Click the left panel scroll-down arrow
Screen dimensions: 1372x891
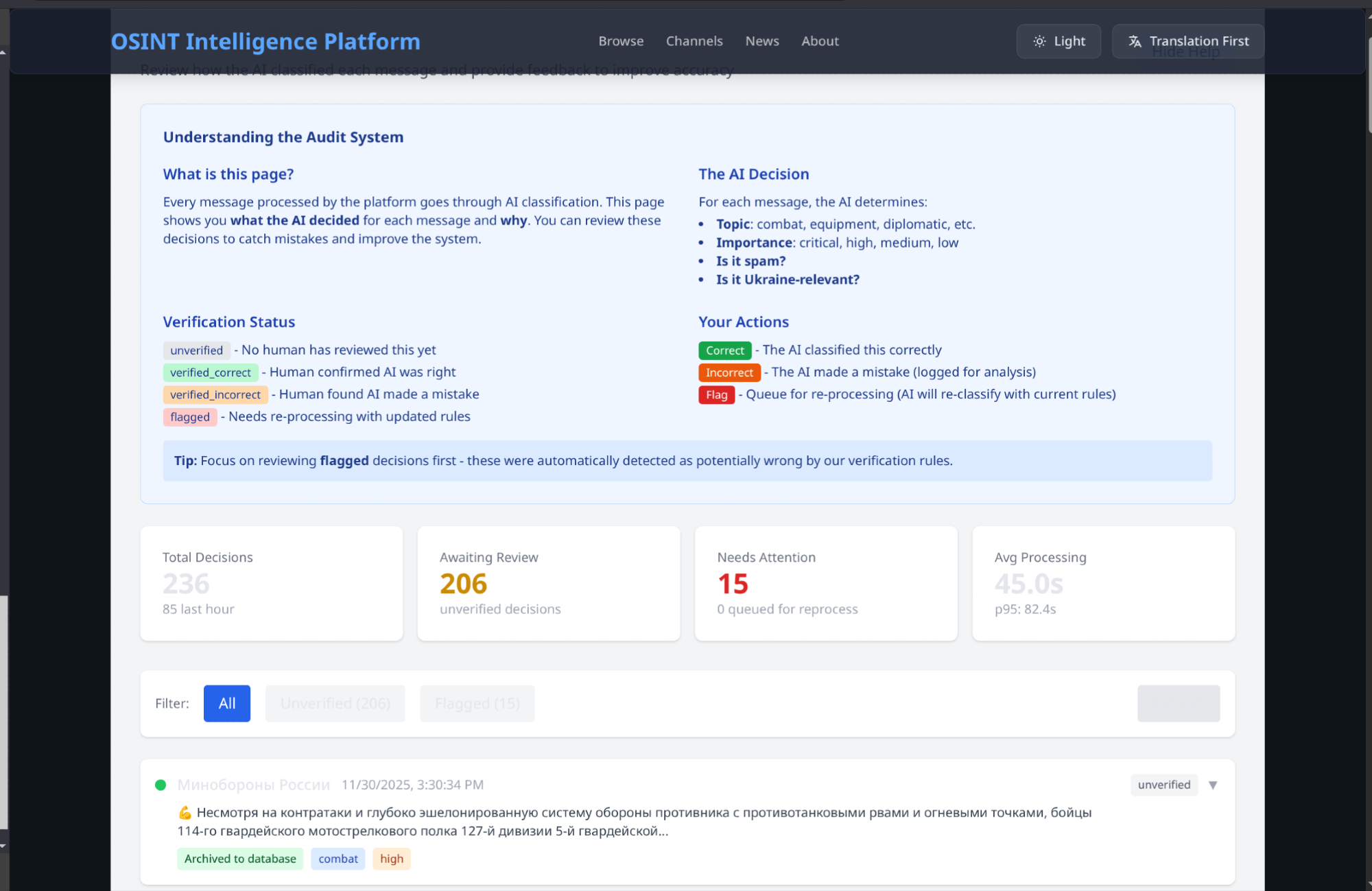tap(3, 846)
